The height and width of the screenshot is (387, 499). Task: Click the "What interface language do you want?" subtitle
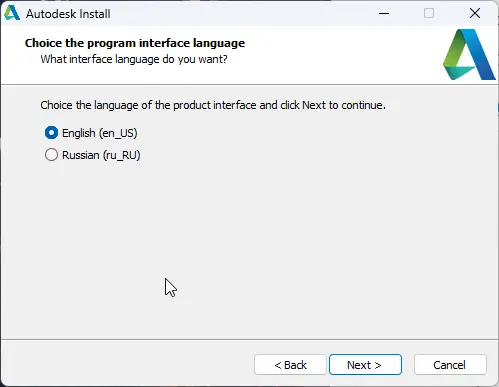[x=134, y=59]
